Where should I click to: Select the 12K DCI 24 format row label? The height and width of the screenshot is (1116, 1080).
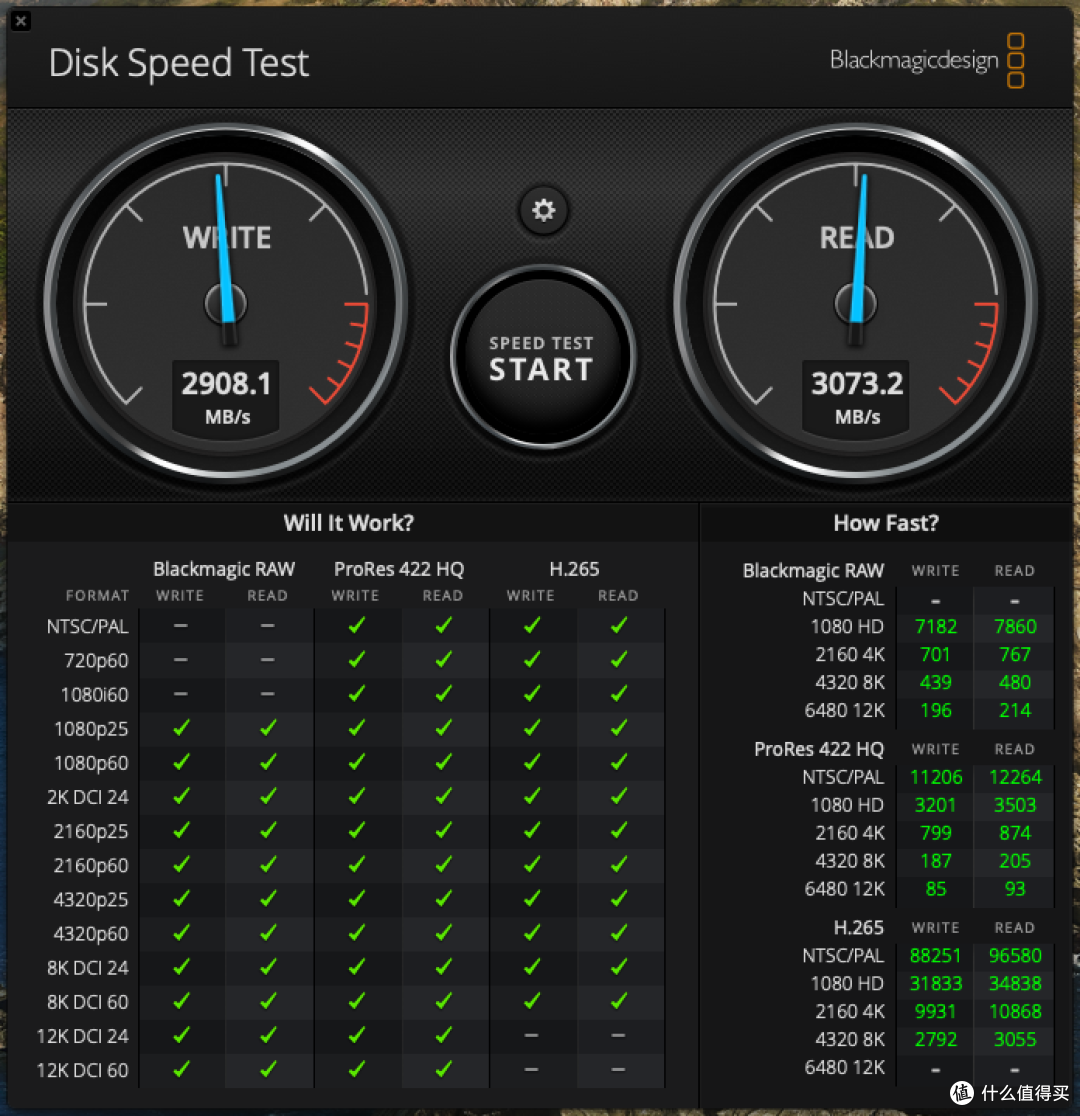[x=83, y=1036]
